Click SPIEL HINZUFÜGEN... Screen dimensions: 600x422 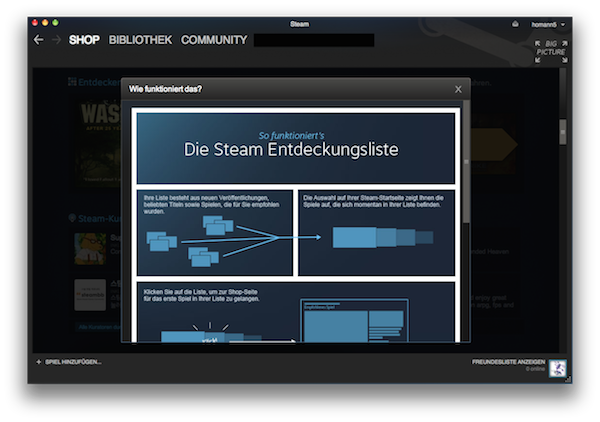73,362
